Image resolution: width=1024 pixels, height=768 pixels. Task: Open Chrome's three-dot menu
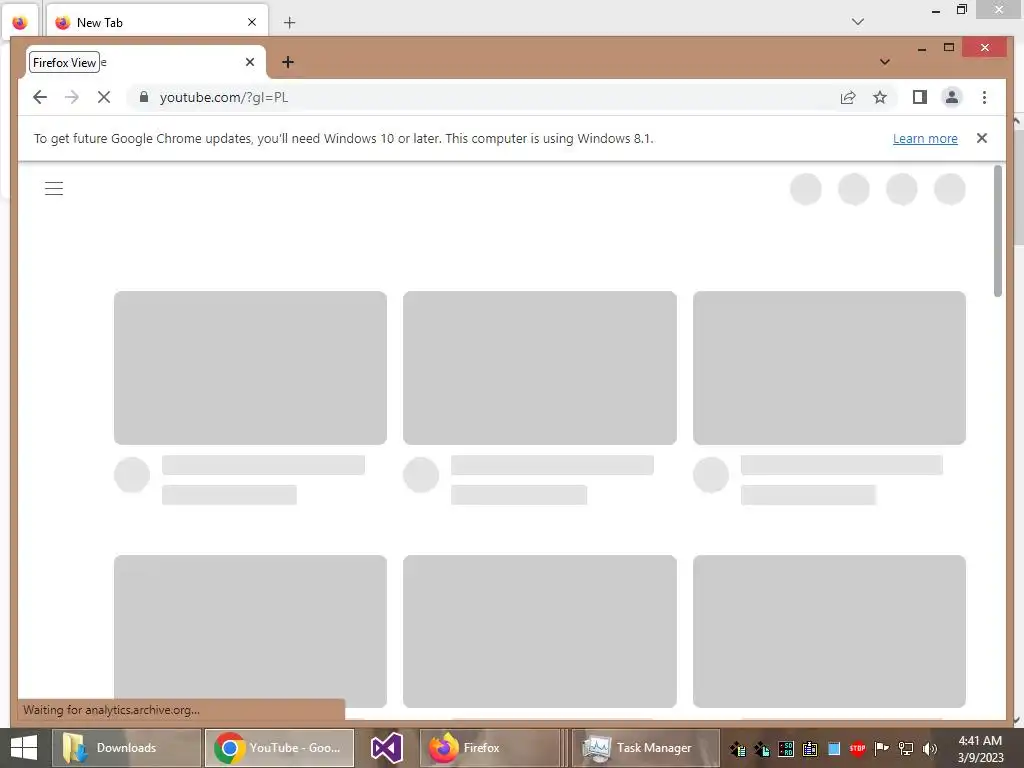984,97
